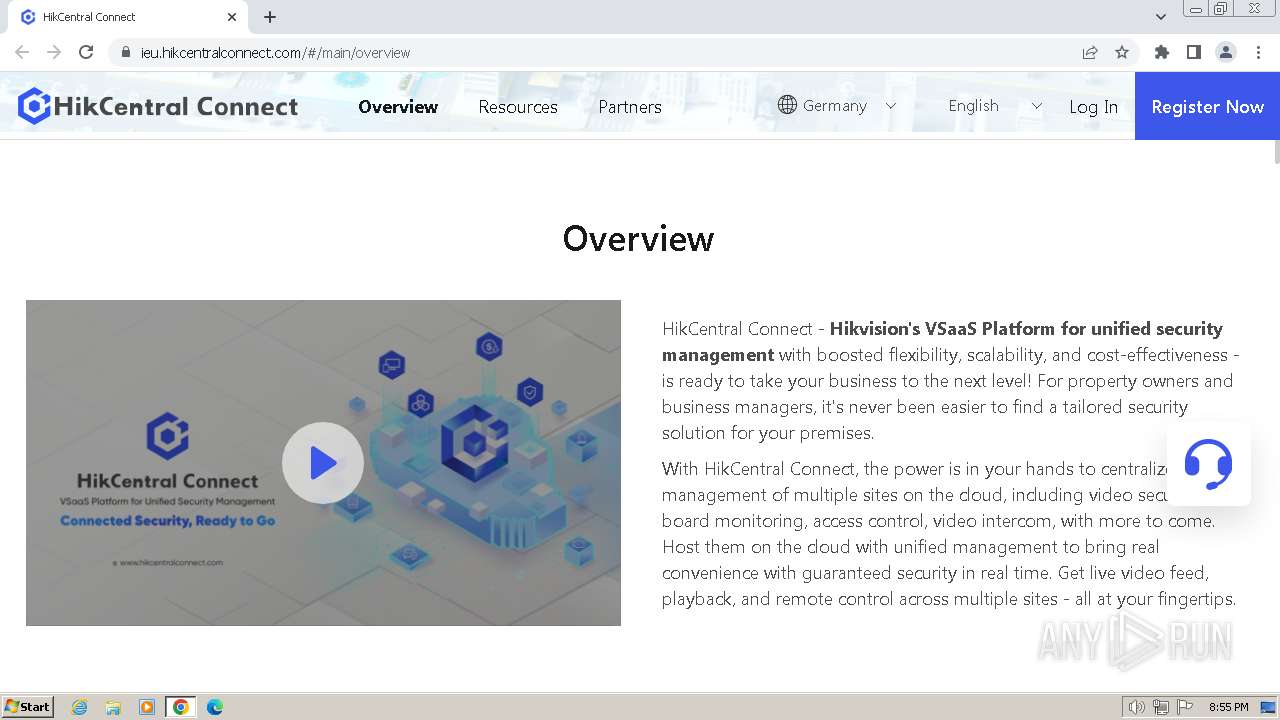
Task: Click the Overview page heading
Action: tap(638, 239)
